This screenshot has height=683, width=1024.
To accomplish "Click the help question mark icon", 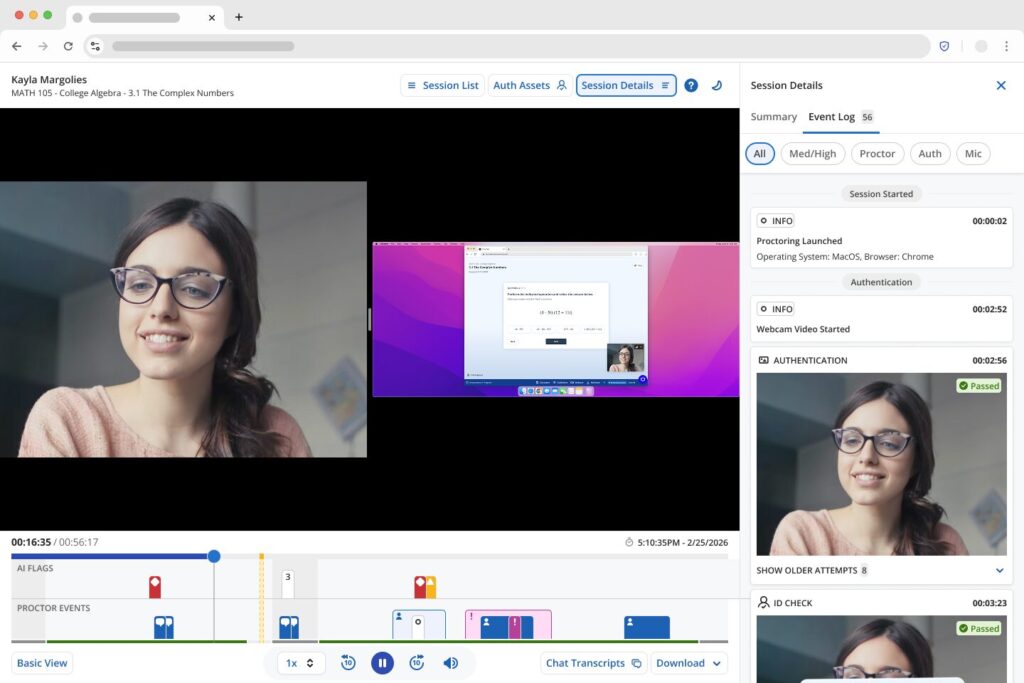I will [691, 86].
